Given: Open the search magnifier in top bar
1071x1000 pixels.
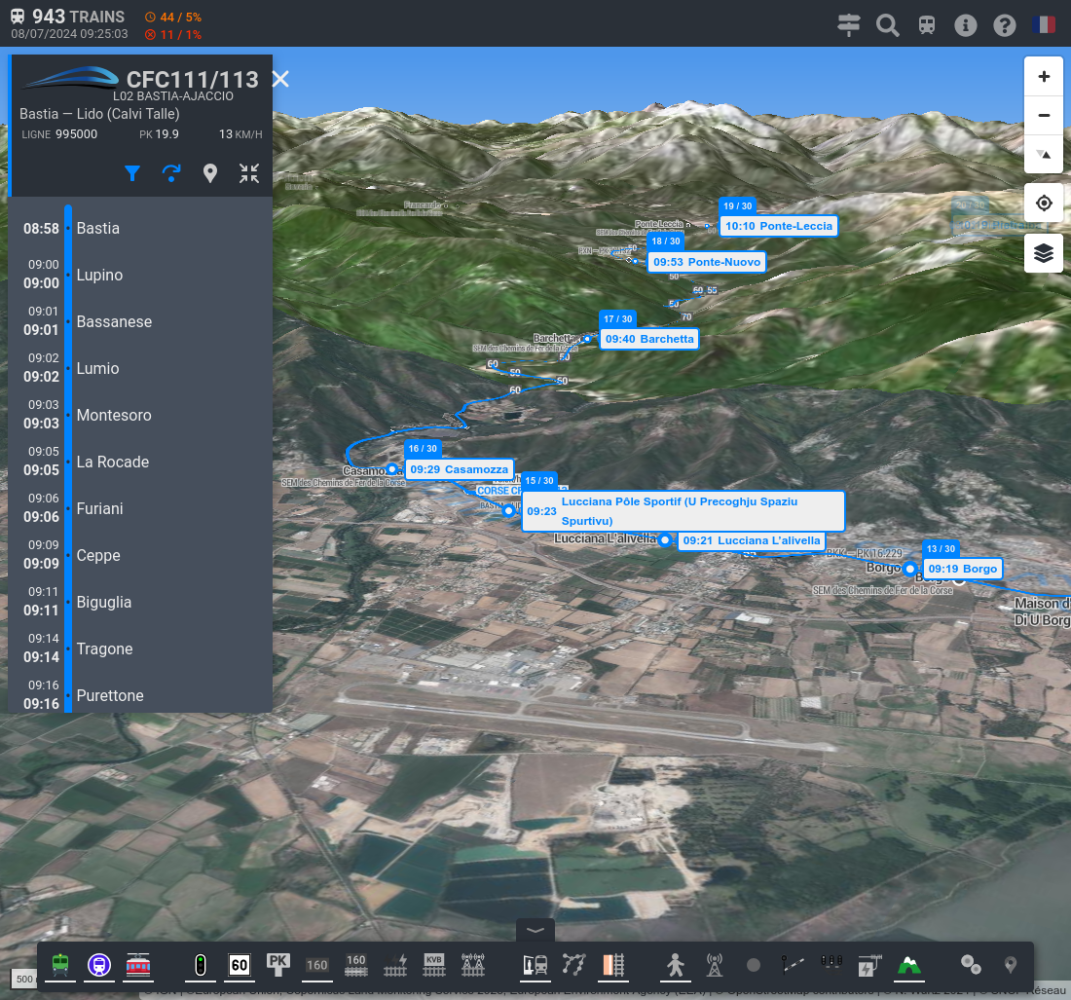Looking at the screenshot, I should [x=887, y=25].
